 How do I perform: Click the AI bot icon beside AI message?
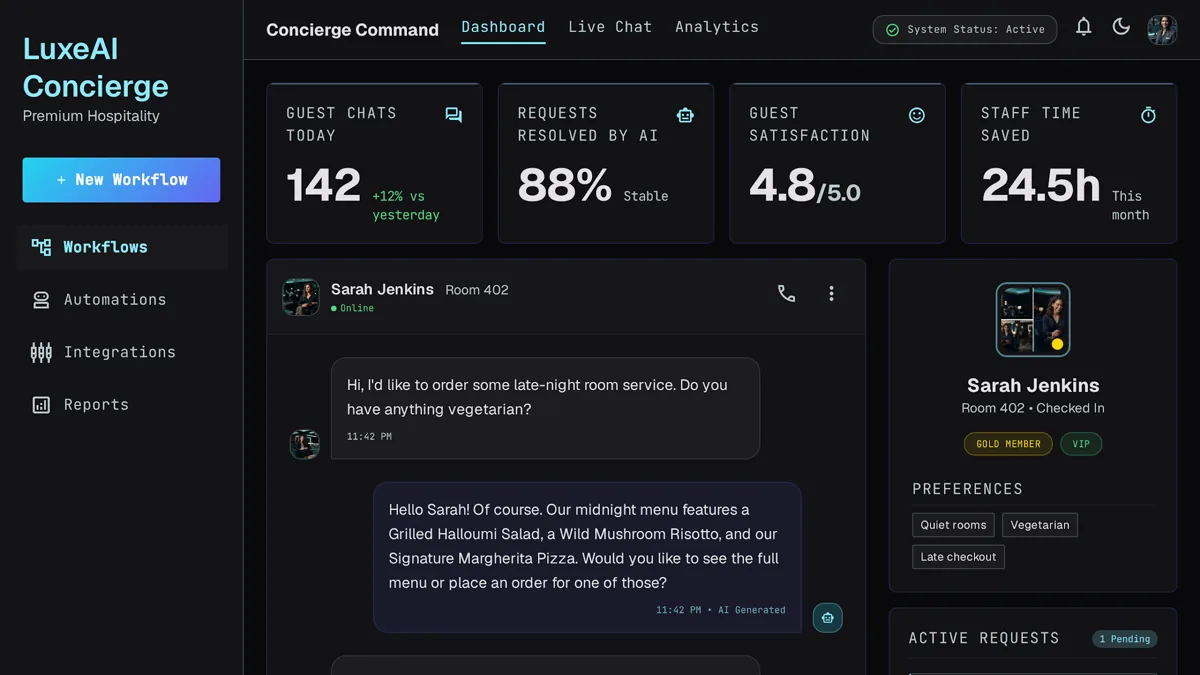click(x=827, y=618)
